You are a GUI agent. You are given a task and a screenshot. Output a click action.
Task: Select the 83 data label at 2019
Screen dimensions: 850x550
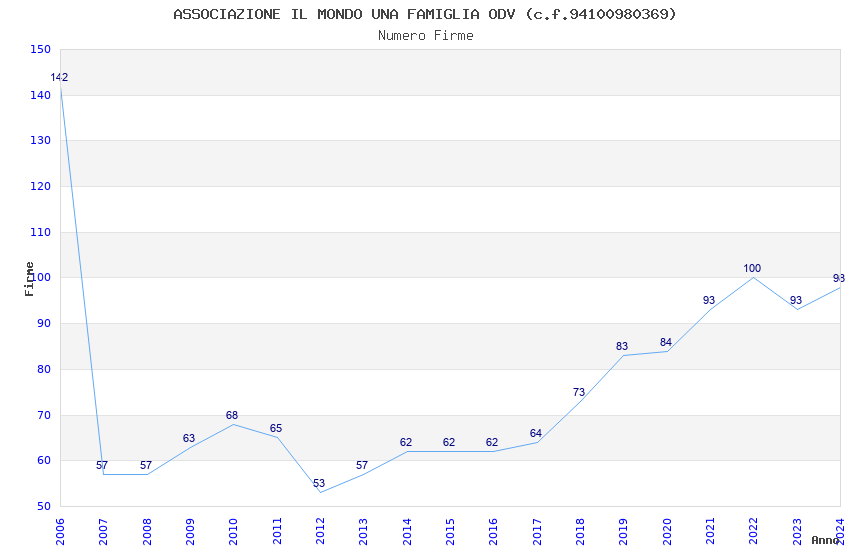622,346
